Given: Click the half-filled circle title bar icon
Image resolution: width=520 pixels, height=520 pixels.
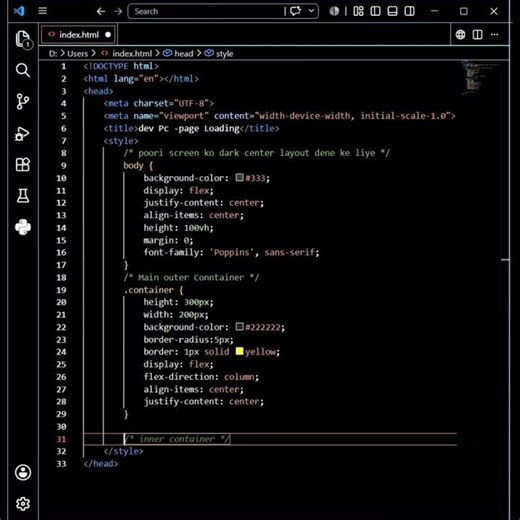Looking at the screenshot, I should pos(334,11).
